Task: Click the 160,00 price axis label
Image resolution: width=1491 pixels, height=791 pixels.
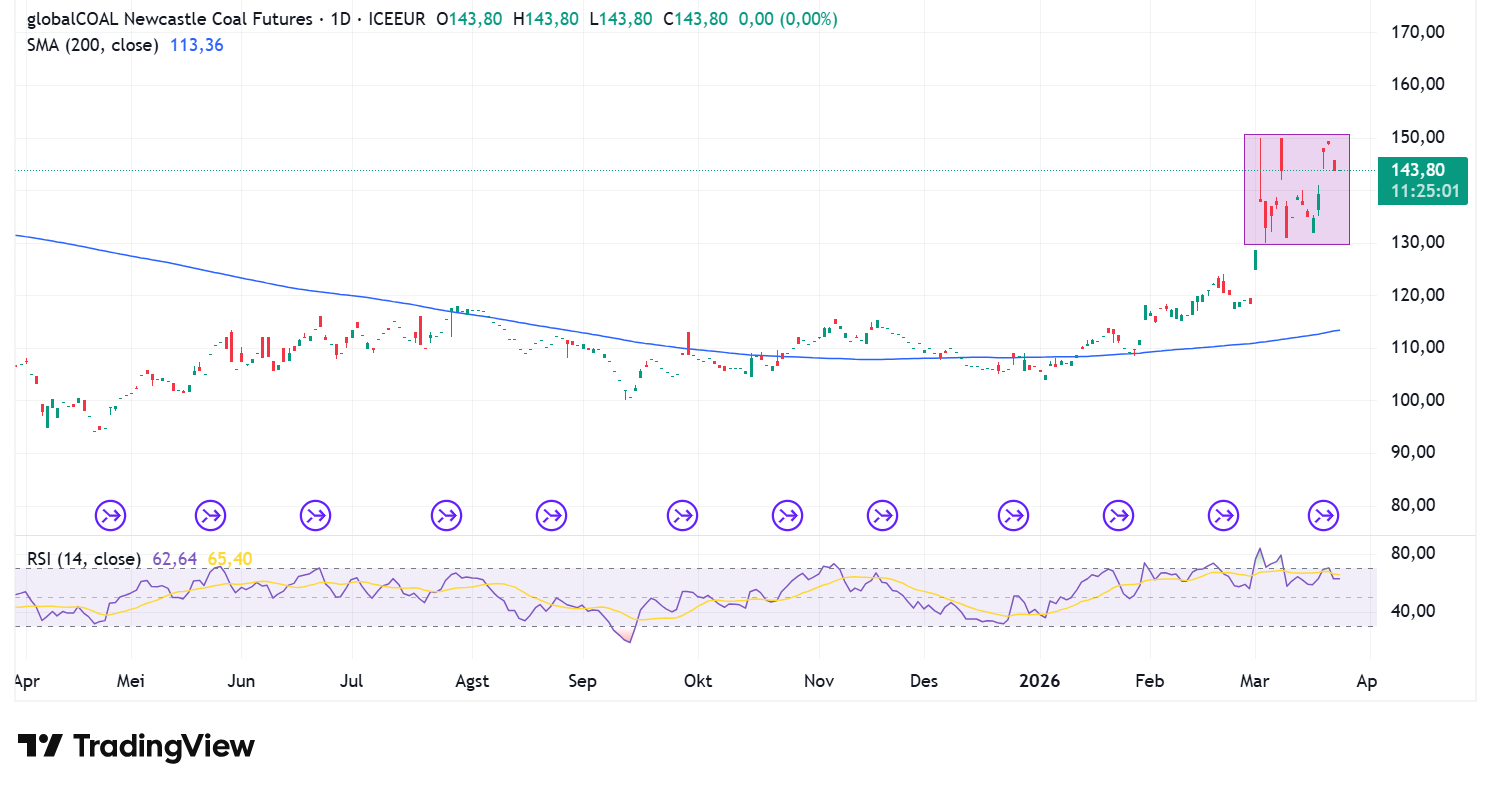Action: coord(1418,84)
